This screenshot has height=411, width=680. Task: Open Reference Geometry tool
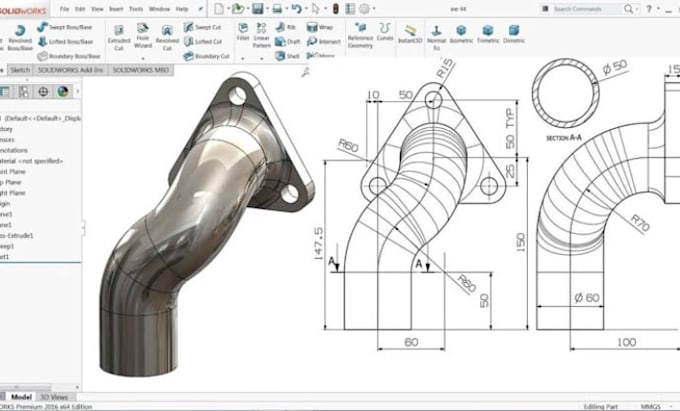point(360,35)
